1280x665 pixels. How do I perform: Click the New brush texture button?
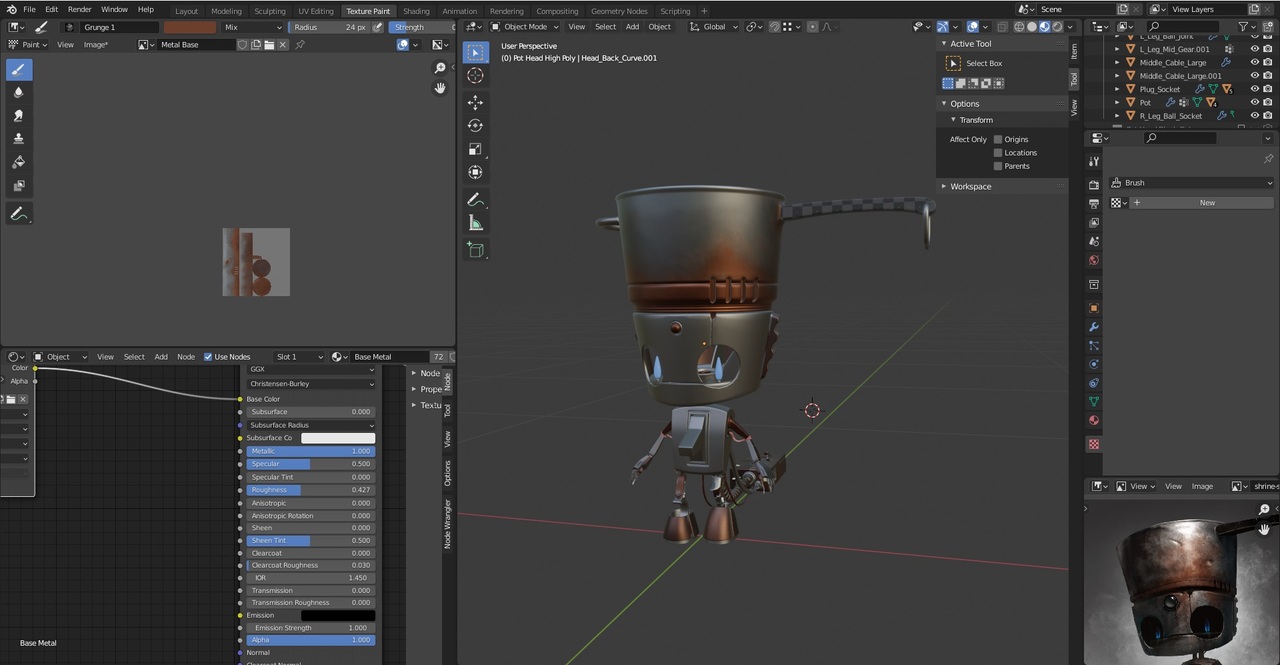pos(1206,203)
